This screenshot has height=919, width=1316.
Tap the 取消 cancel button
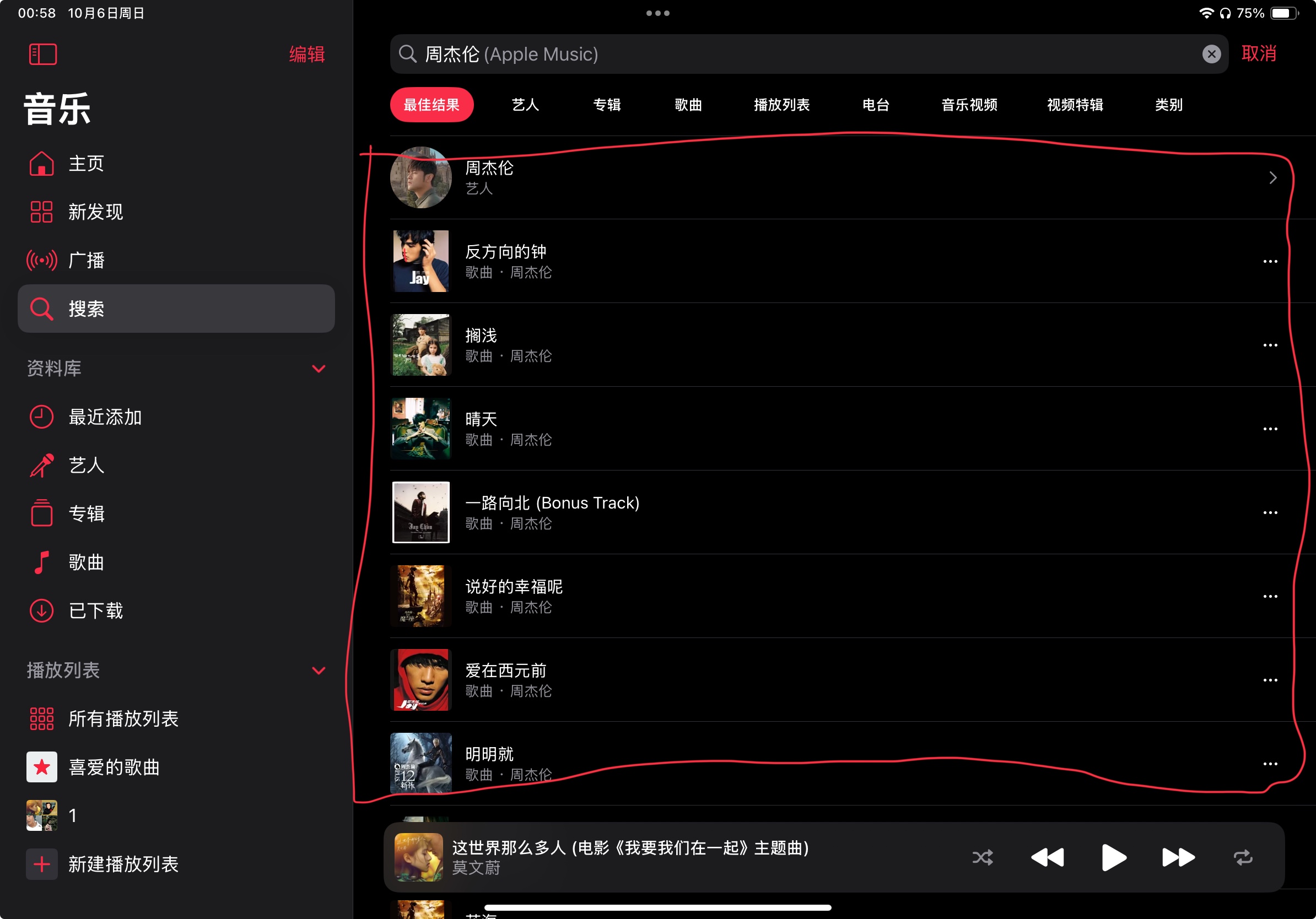(x=1259, y=54)
